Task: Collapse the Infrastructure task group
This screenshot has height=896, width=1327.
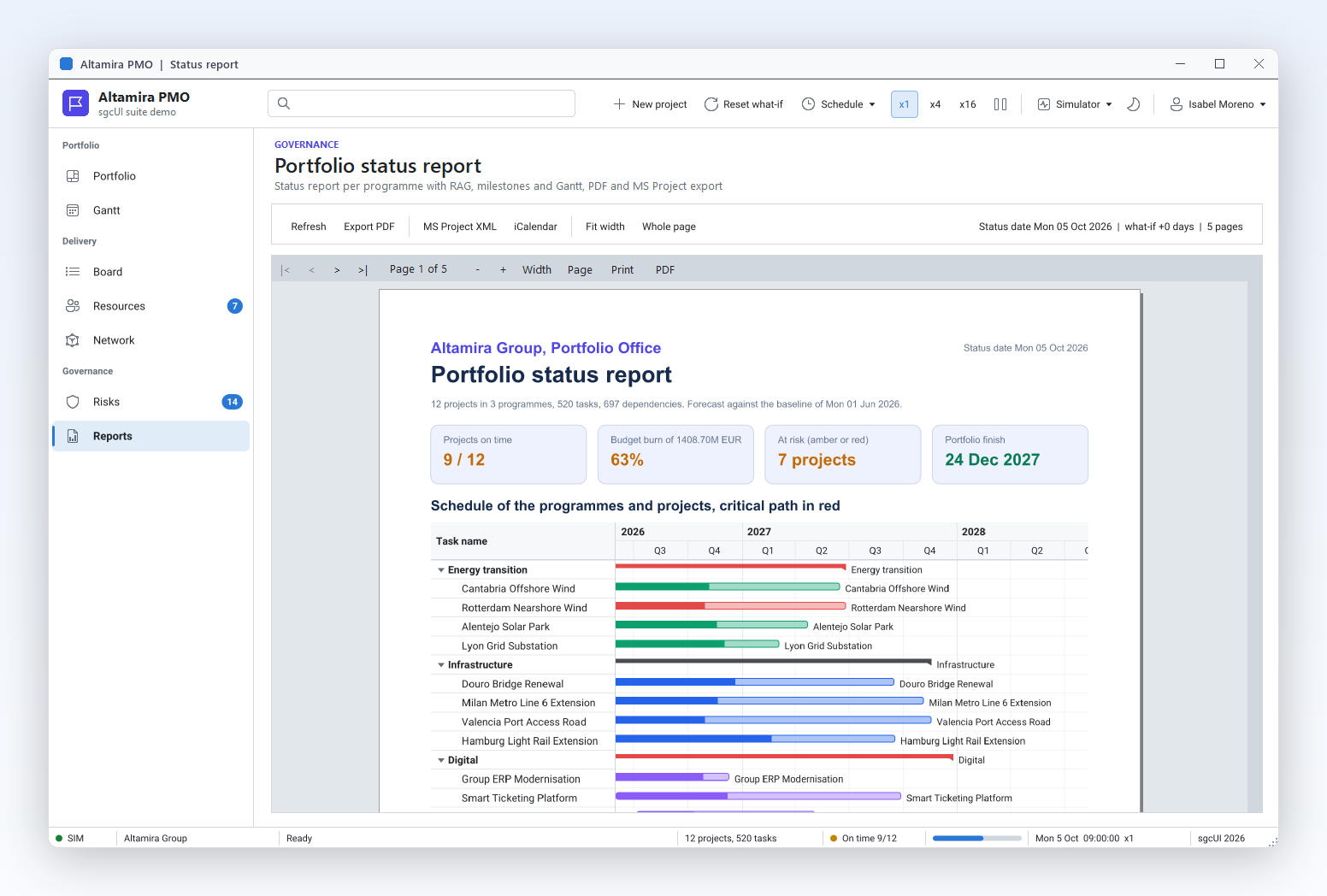Action: click(441, 665)
